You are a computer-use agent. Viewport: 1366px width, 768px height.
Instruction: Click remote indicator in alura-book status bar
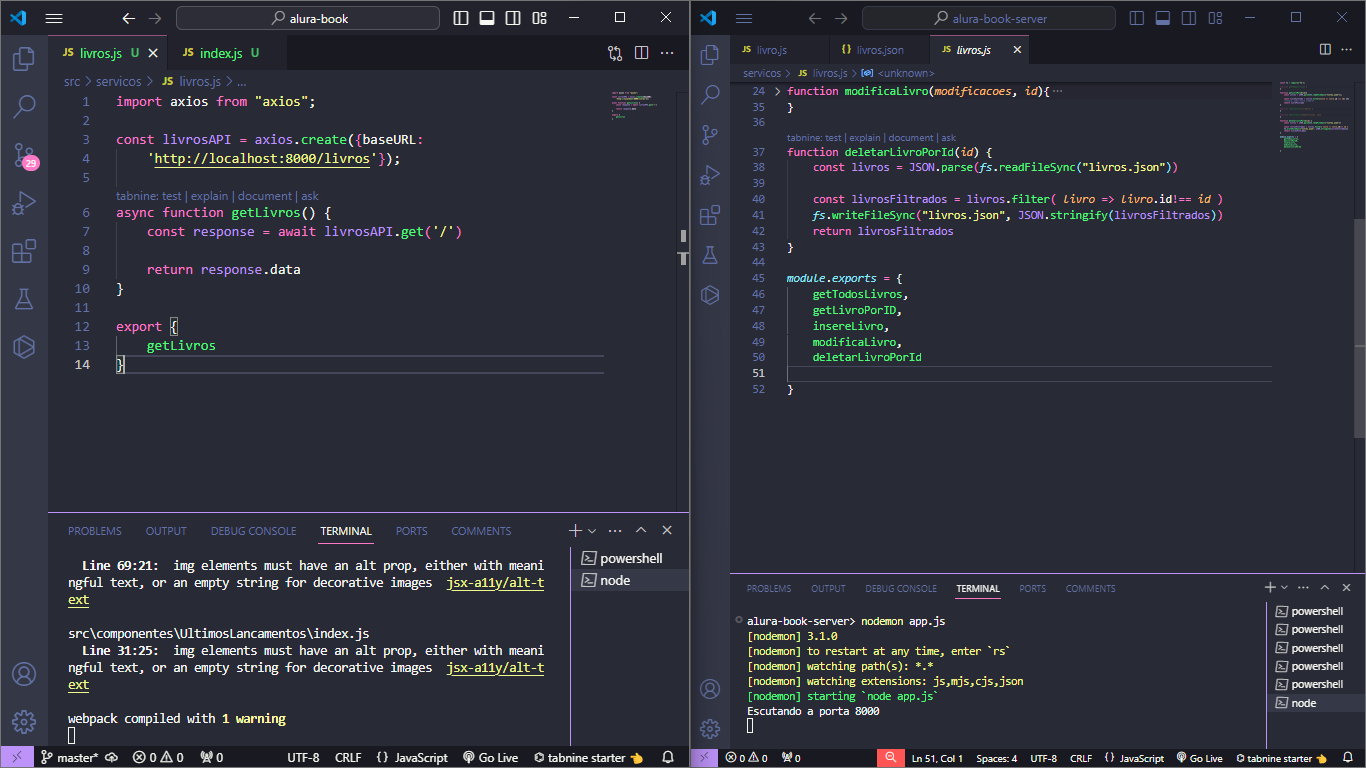coord(17,758)
